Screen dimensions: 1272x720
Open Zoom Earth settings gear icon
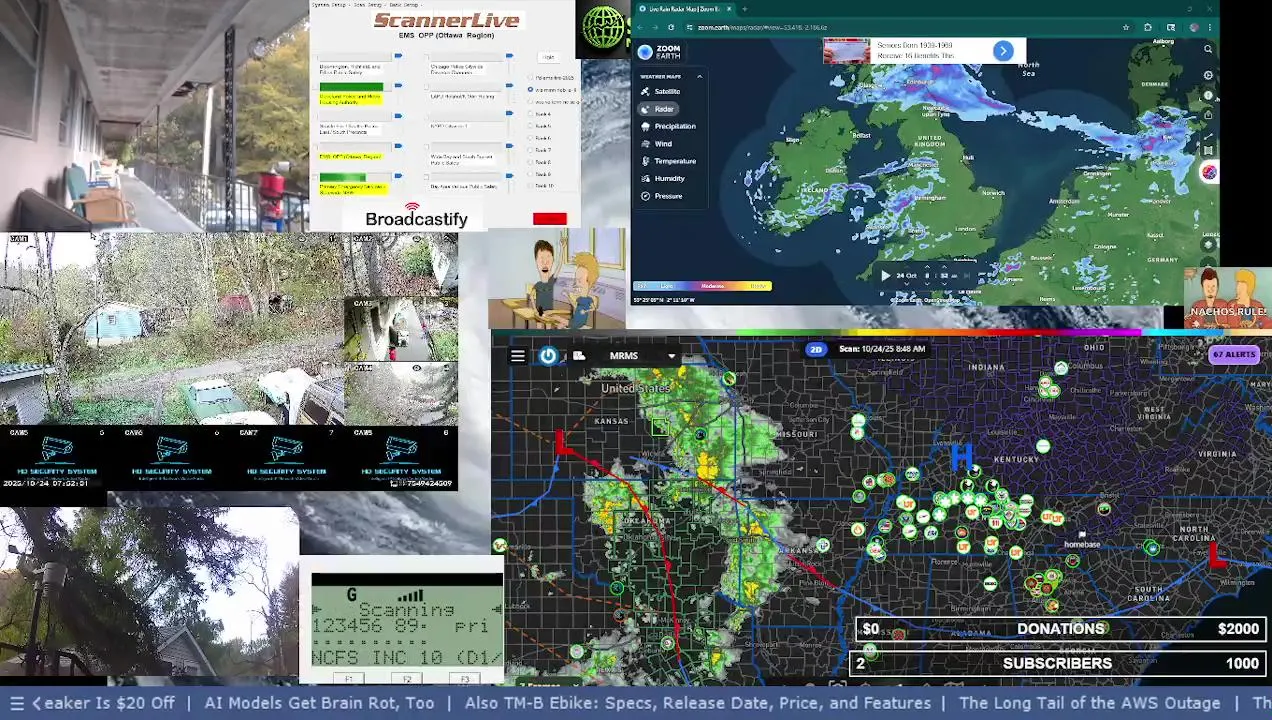tap(1208, 76)
